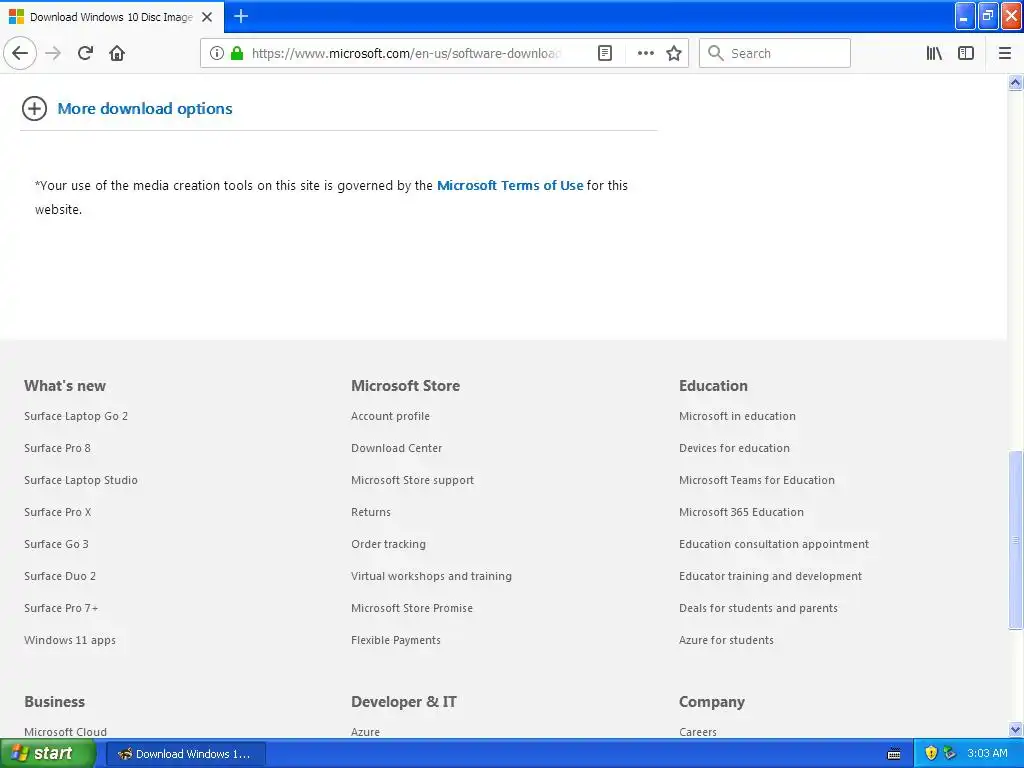Screen dimensions: 1024x768
Task: Open the Firefox home page icon
Action: 117,54
